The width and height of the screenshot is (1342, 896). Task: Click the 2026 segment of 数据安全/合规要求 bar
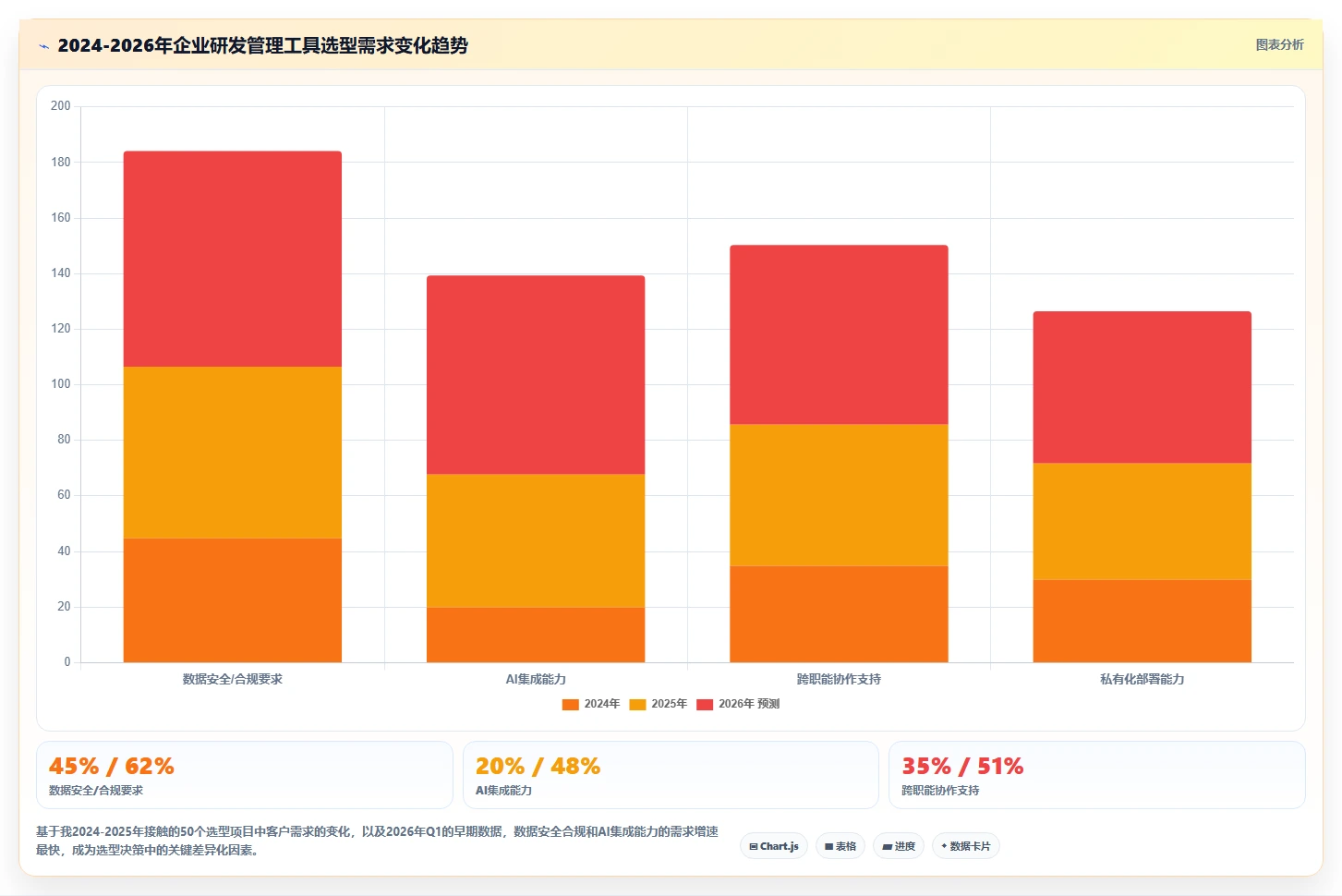pos(233,259)
